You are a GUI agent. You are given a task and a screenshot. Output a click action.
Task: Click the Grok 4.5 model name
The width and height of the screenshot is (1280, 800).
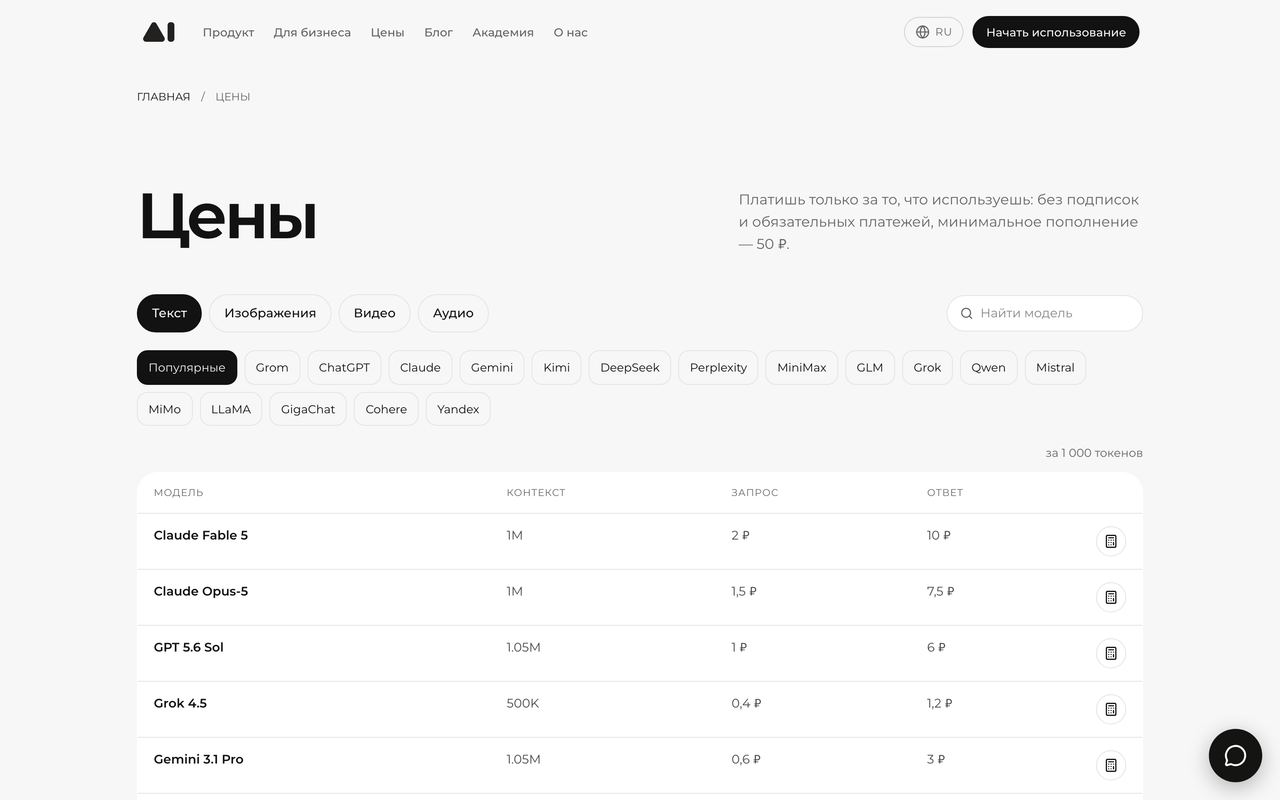tap(180, 703)
